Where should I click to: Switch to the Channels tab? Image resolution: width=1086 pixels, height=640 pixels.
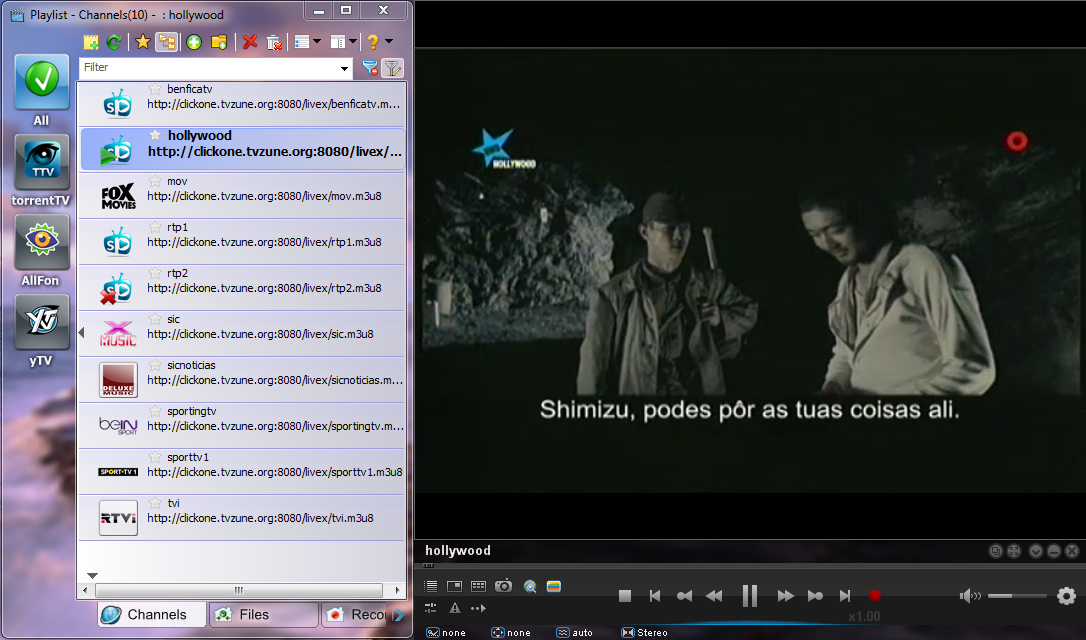point(152,614)
